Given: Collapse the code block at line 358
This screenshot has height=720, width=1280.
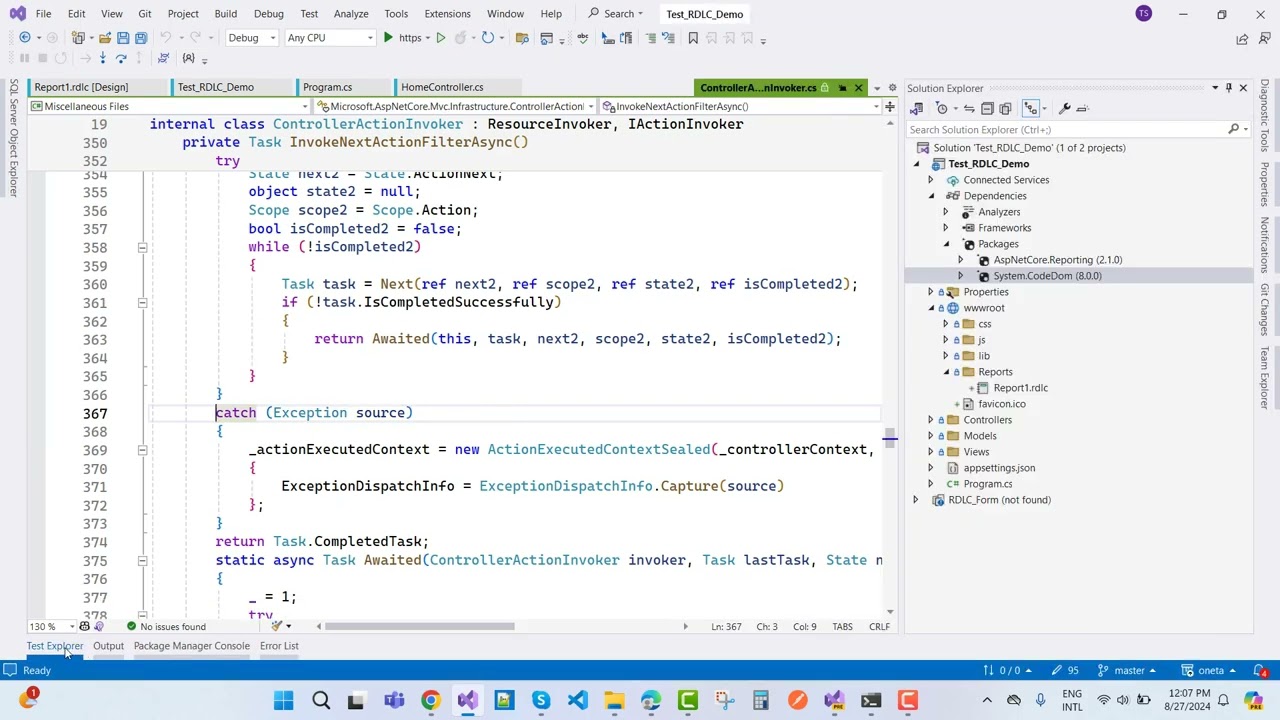Looking at the screenshot, I should (142, 247).
